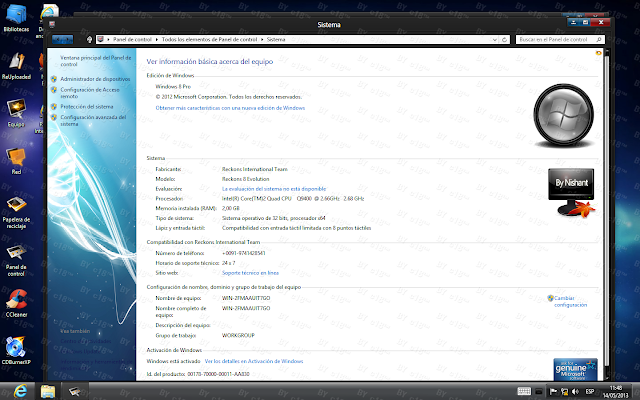This screenshot has height=400, width=640.
Task: Click the Intel Core 2 Quad processor value
Action: tap(293, 198)
